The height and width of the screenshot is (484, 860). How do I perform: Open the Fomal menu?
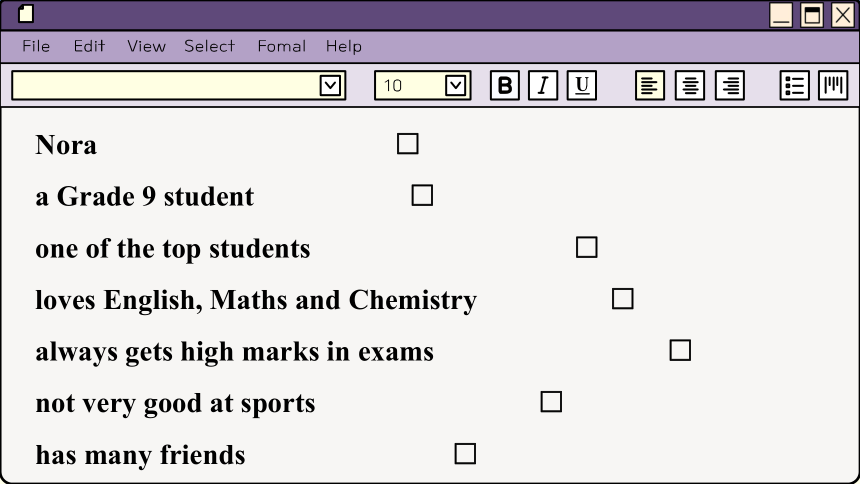[282, 46]
